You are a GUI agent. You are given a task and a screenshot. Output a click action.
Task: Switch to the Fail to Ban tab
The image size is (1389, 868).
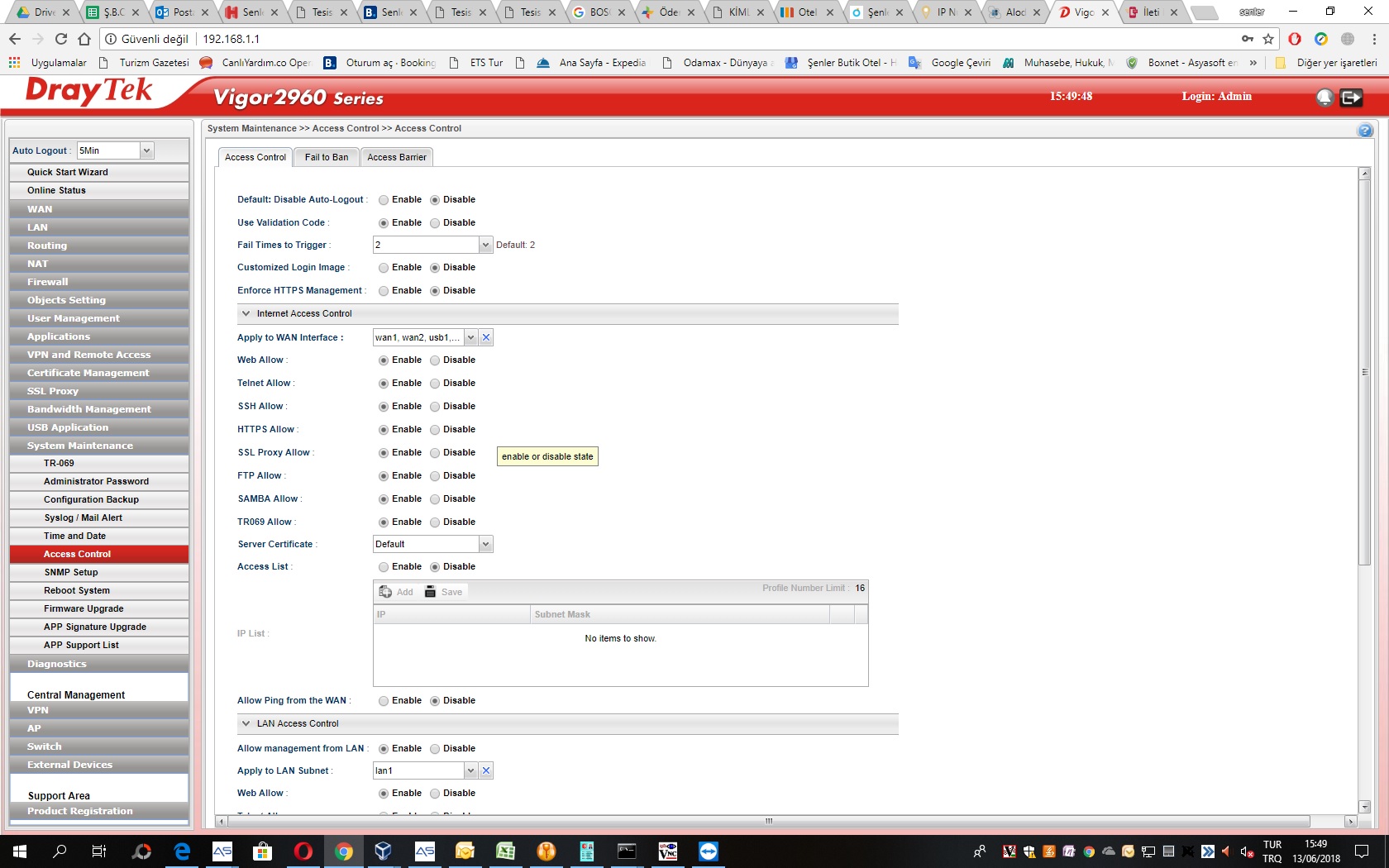tap(327, 157)
